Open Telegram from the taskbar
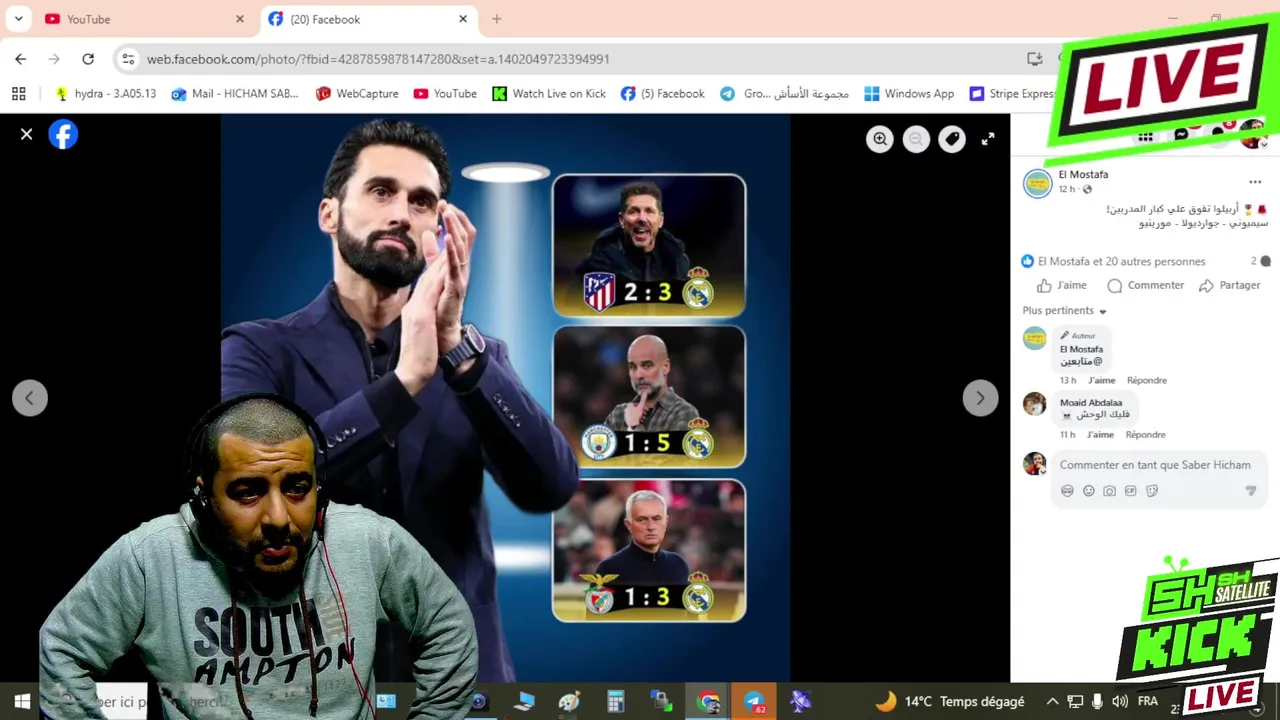Image resolution: width=1280 pixels, height=720 pixels. tap(754, 702)
